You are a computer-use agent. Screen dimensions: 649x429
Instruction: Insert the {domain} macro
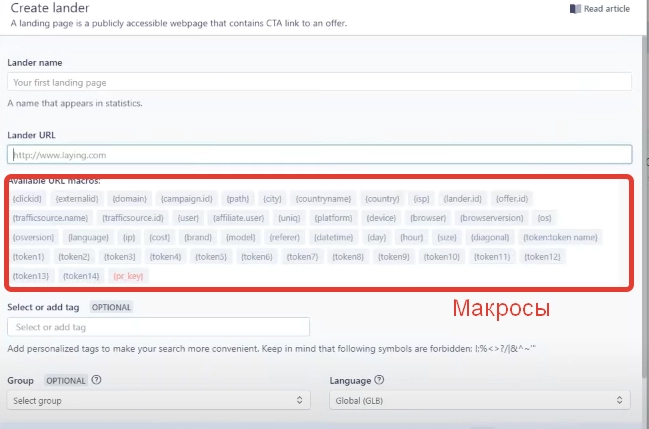(130, 199)
